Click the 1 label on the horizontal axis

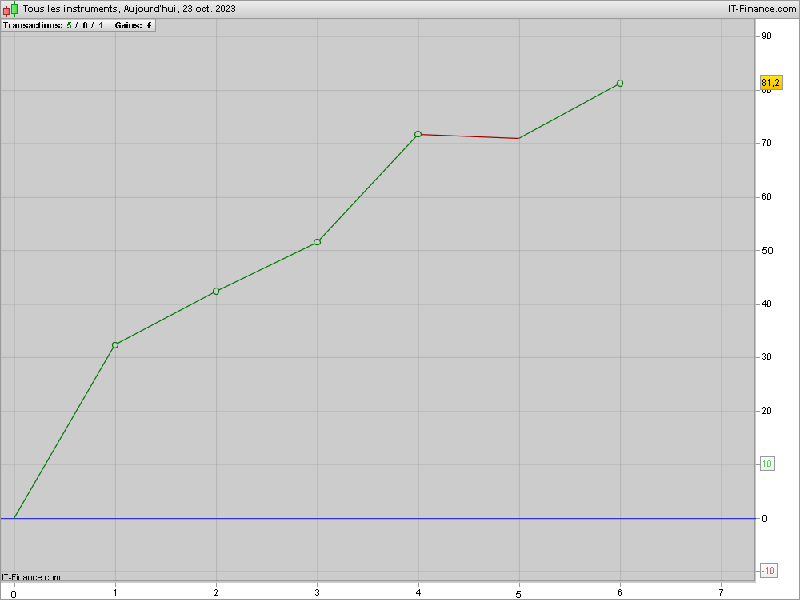[x=115, y=593]
